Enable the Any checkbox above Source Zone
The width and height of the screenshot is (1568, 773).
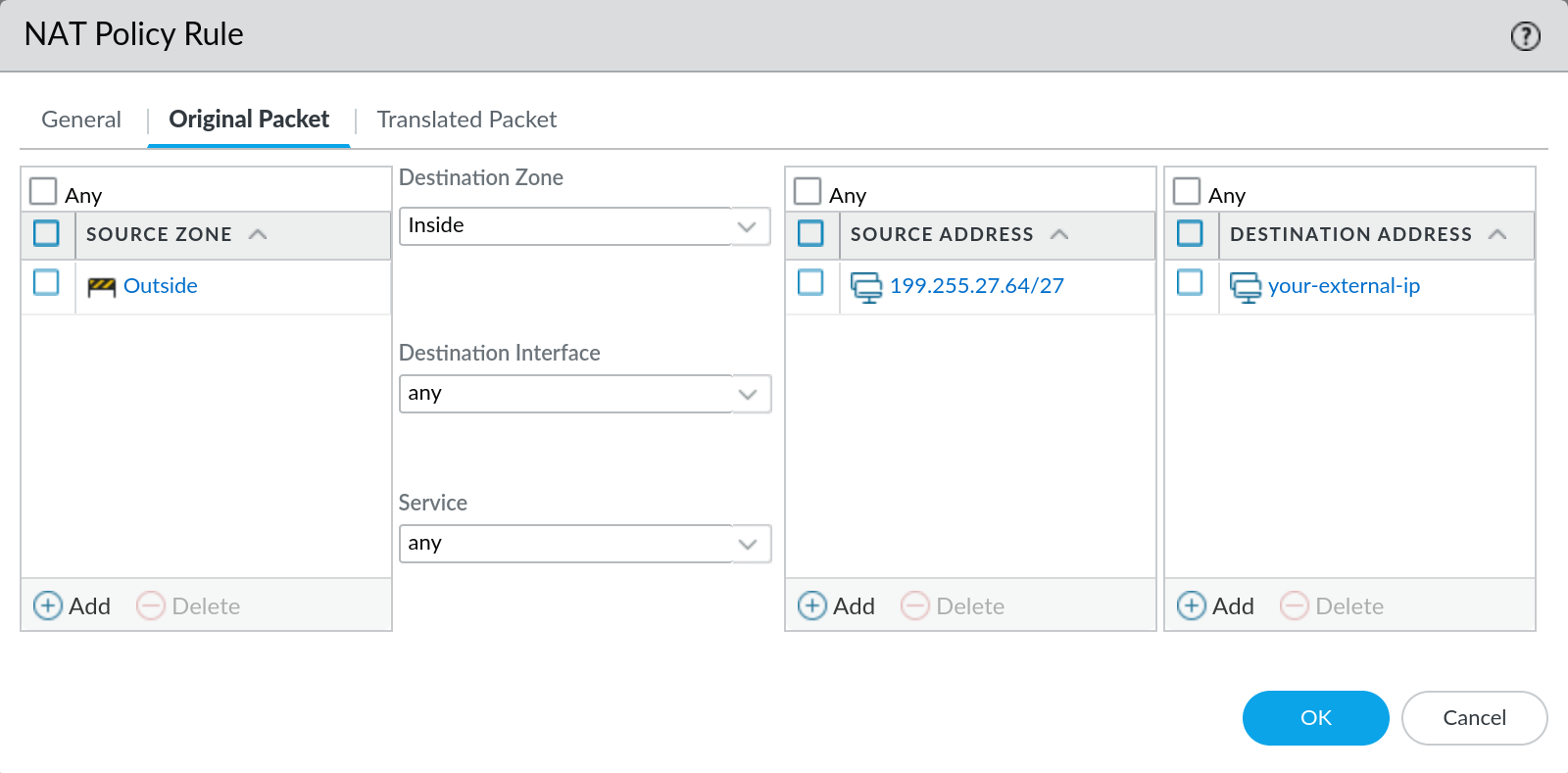tap(43, 191)
